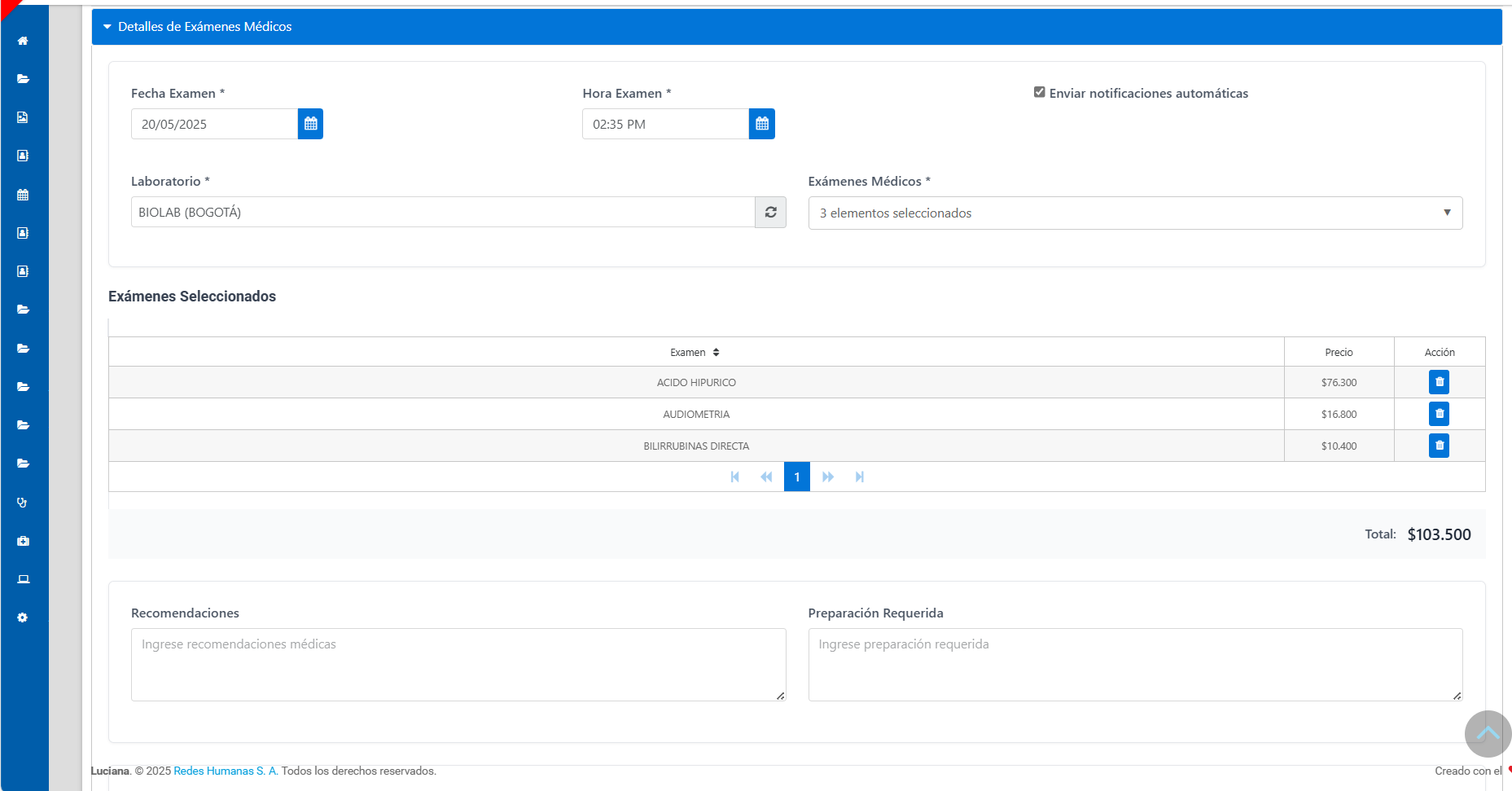
Task: Click the laptop icon in sidebar
Action: click(x=23, y=579)
